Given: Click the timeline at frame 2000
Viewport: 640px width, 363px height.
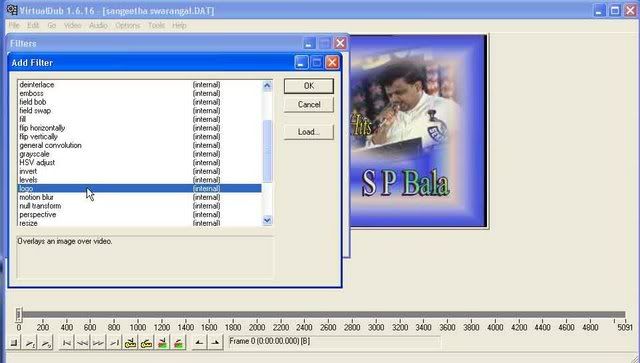Looking at the screenshot, I should (x=257, y=315).
